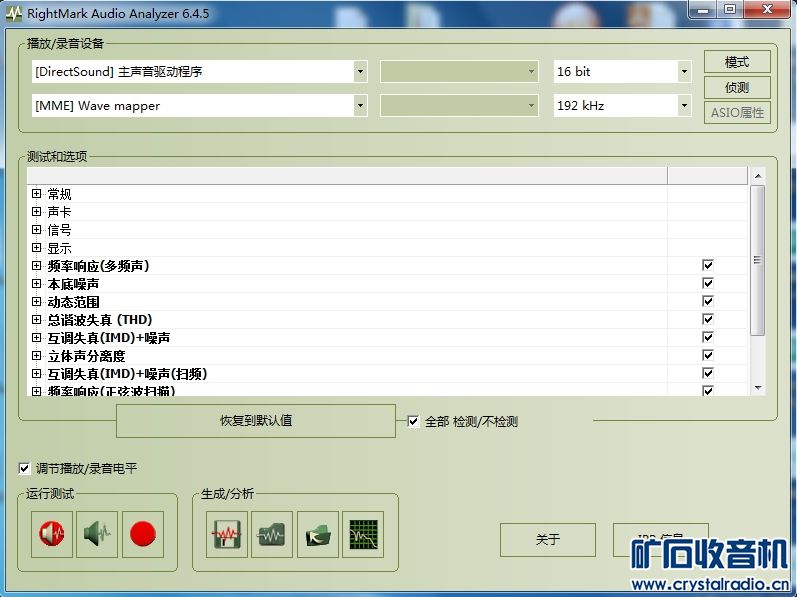Expand the 立体声分离度 node
The image size is (797, 597).
point(37,356)
